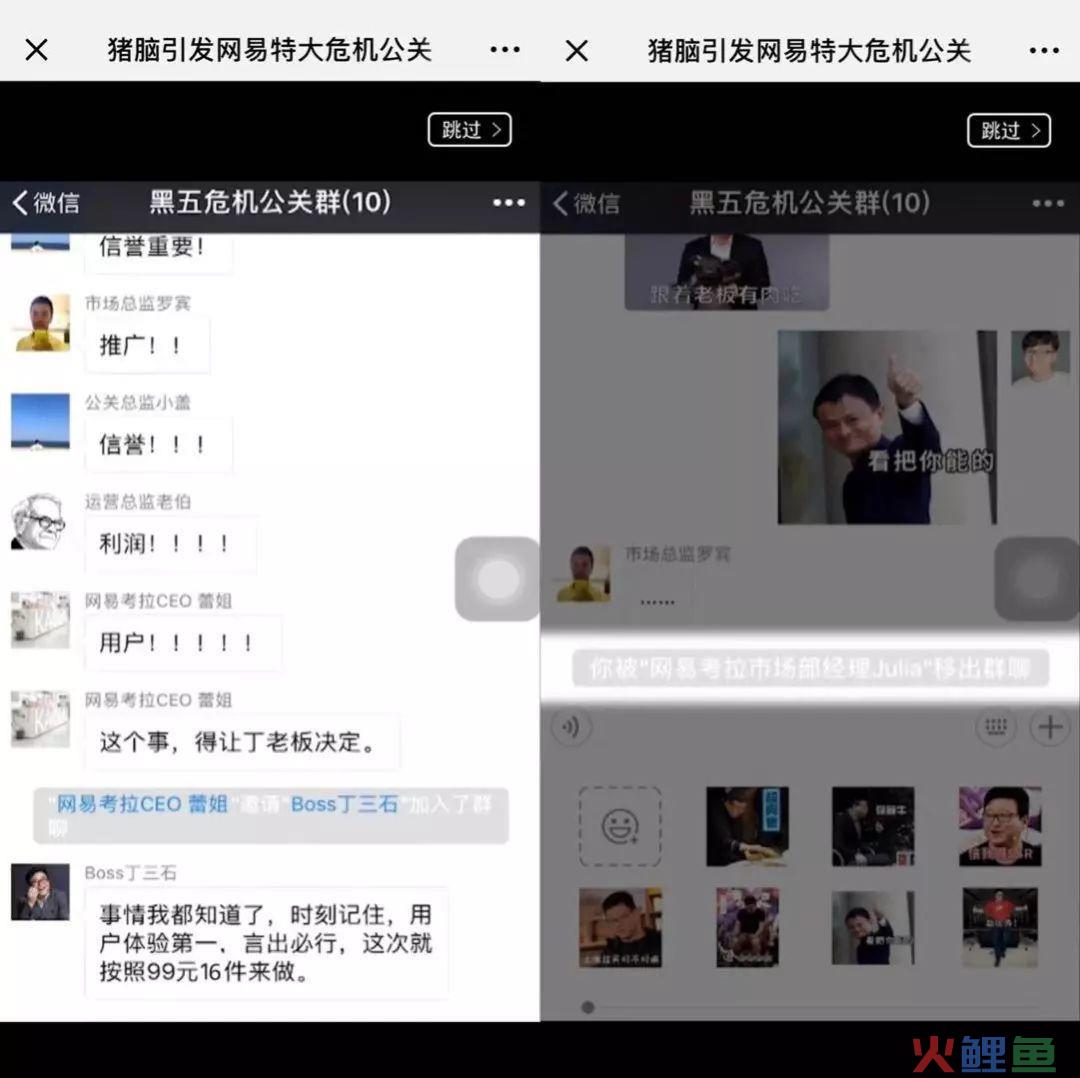Viewport: 1080px width, 1078px height.
Task: Send the sticker directly below the add-sticker button
Action: (x=620, y=927)
